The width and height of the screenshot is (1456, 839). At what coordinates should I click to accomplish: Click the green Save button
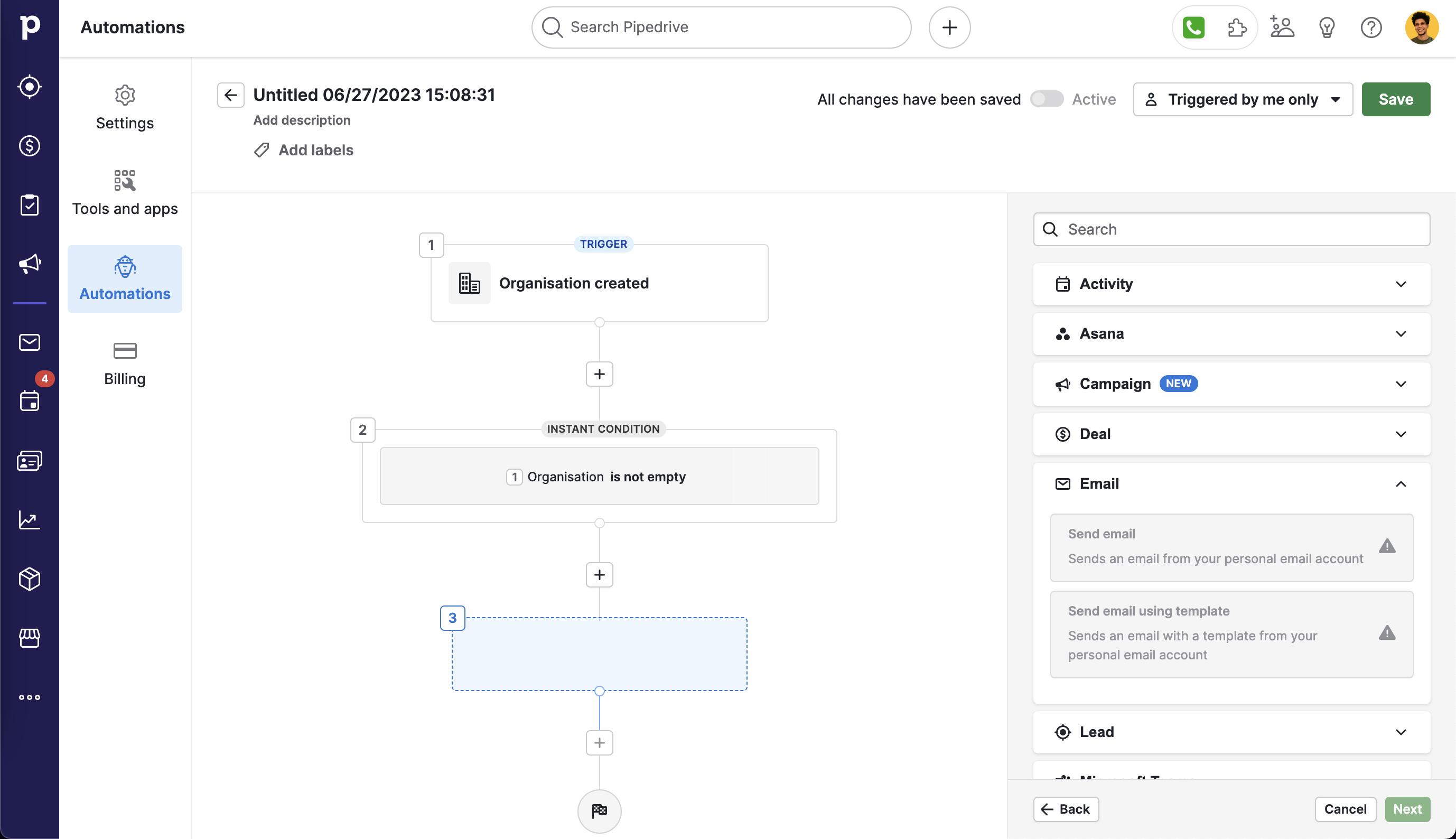pos(1395,99)
